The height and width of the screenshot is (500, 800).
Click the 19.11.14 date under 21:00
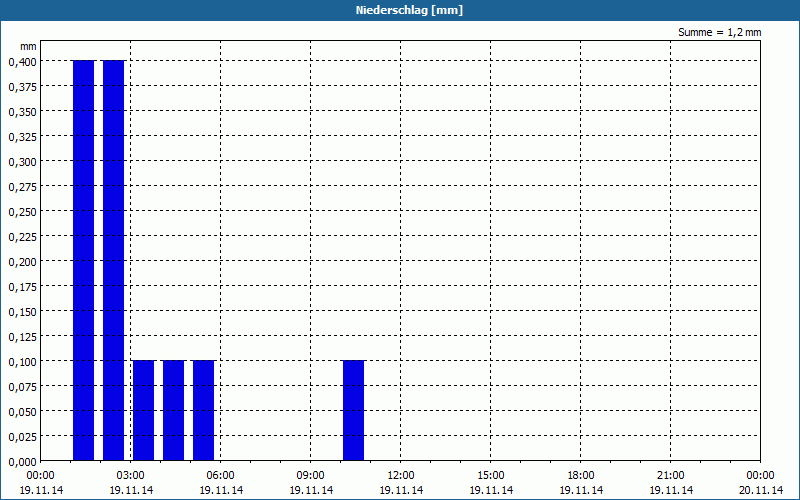click(x=671, y=490)
